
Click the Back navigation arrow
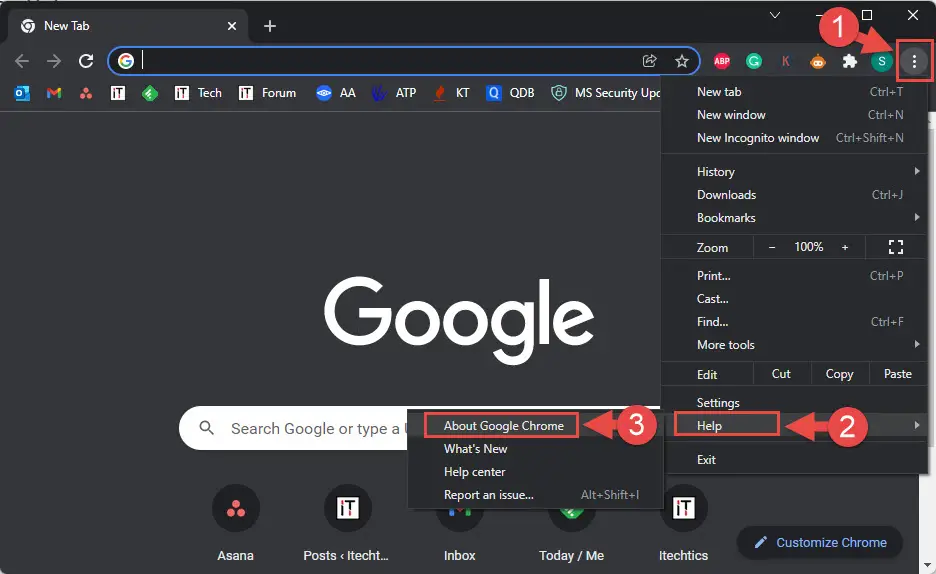coord(22,61)
